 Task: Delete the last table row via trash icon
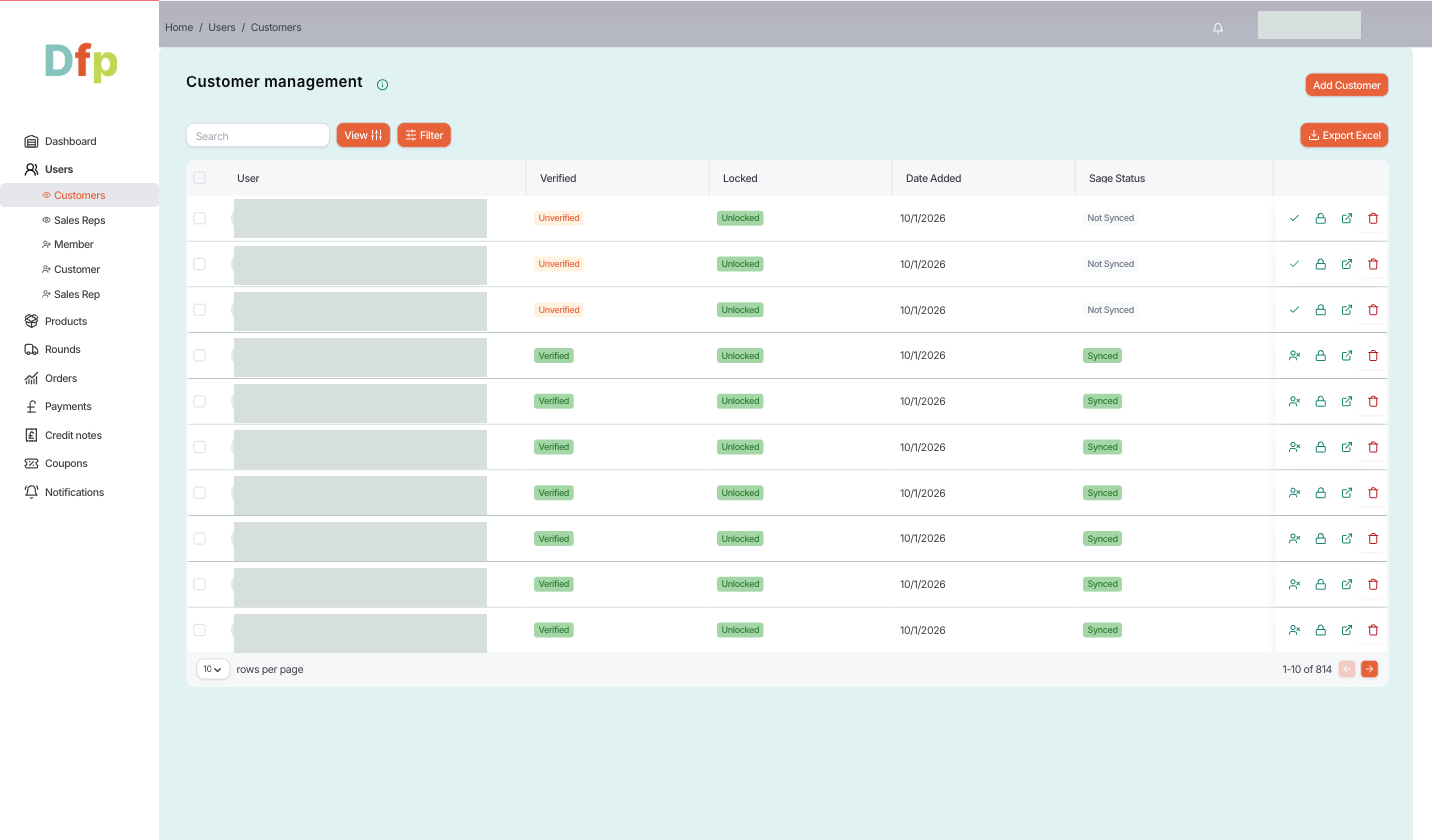point(1373,630)
